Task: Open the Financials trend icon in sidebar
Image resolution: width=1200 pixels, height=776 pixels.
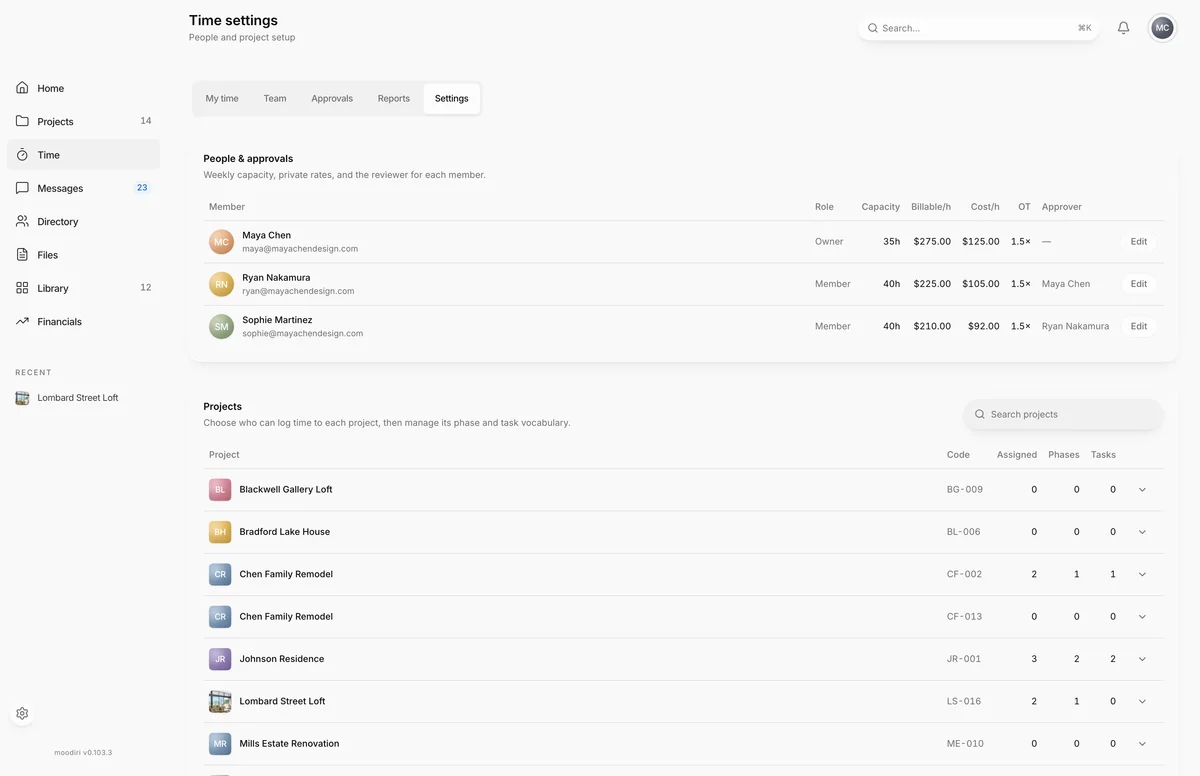Action: pos(22,321)
